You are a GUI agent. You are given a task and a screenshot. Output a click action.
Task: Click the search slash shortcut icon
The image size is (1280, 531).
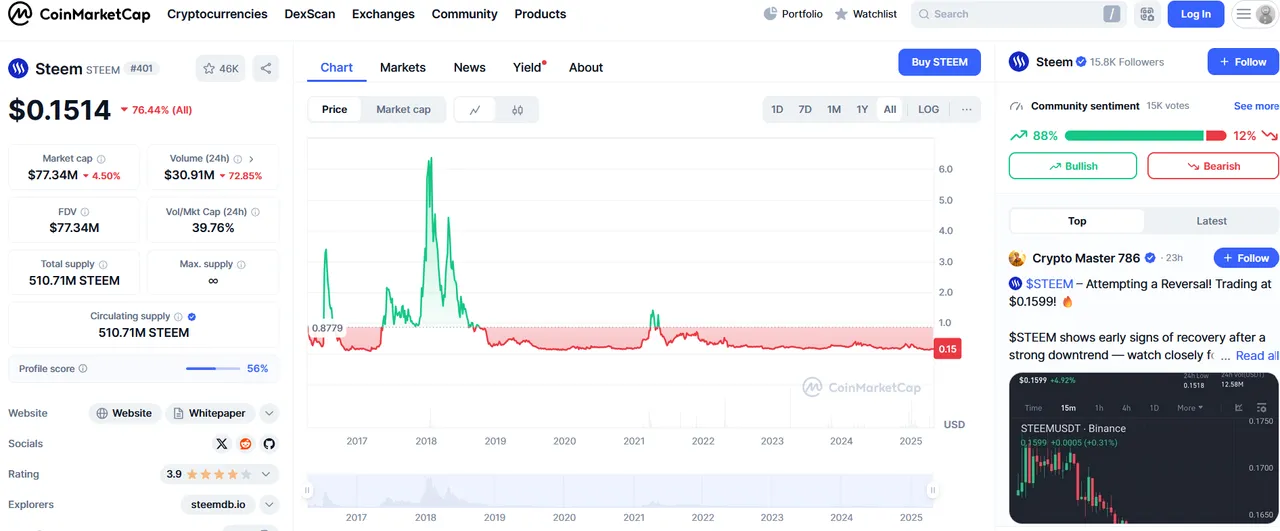(x=1112, y=14)
